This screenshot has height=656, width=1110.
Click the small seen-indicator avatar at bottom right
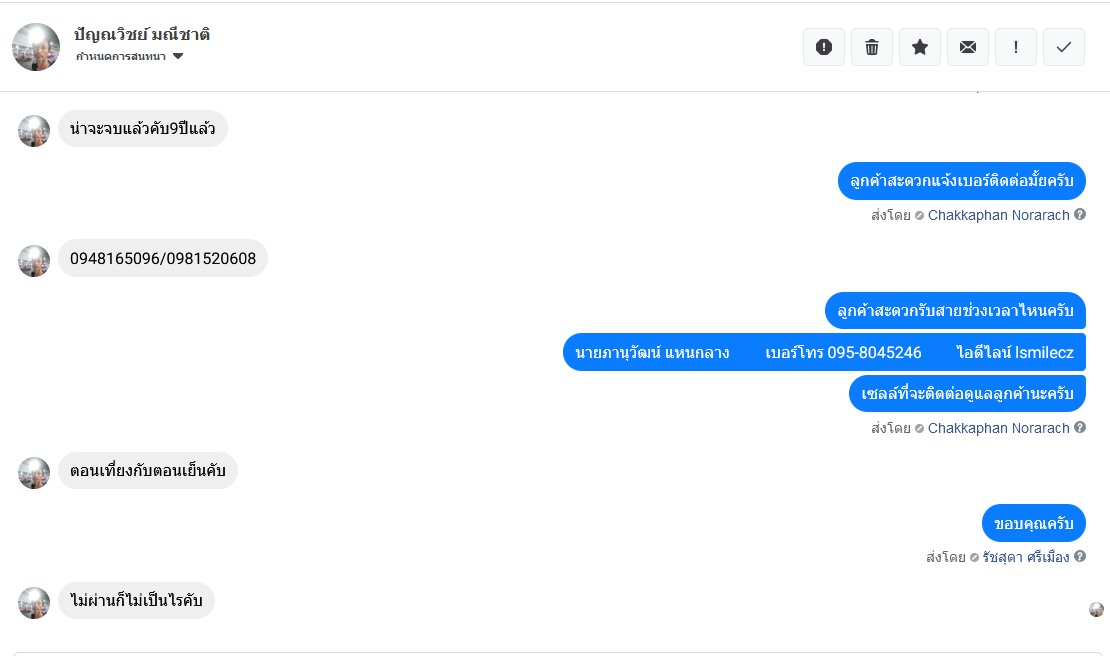pos(1096,609)
